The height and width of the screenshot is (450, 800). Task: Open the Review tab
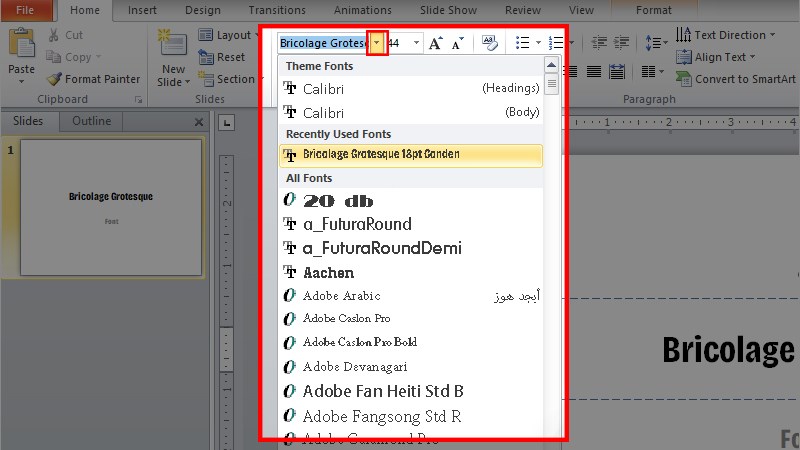pyautogui.click(x=522, y=10)
